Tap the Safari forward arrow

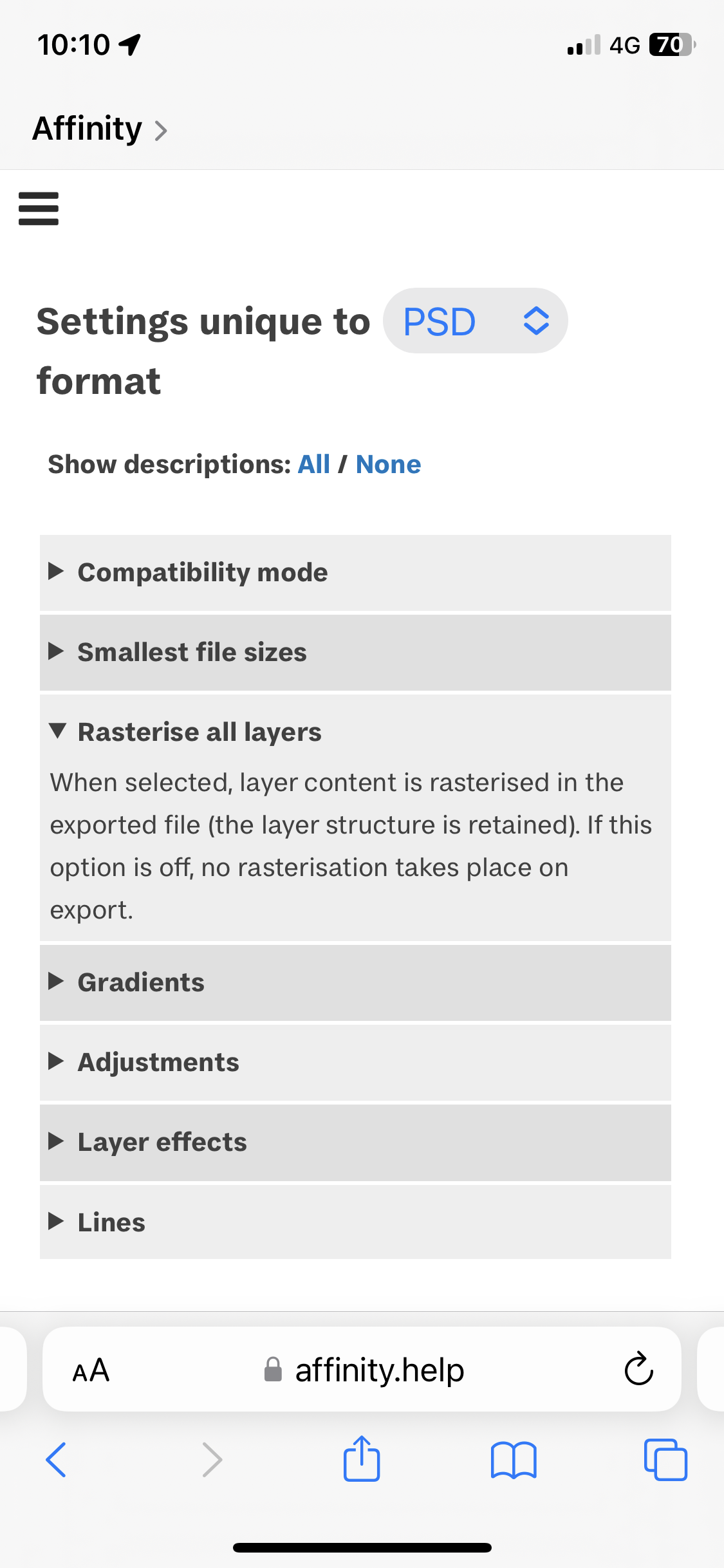pyautogui.click(x=212, y=1459)
